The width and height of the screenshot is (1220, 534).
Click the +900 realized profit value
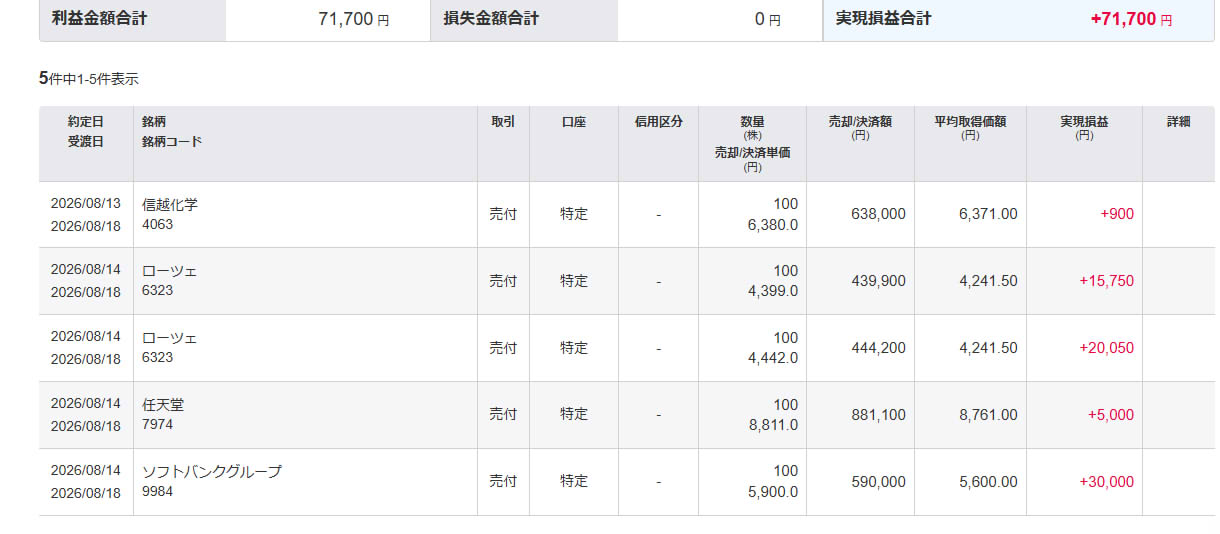pos(1115,214)
